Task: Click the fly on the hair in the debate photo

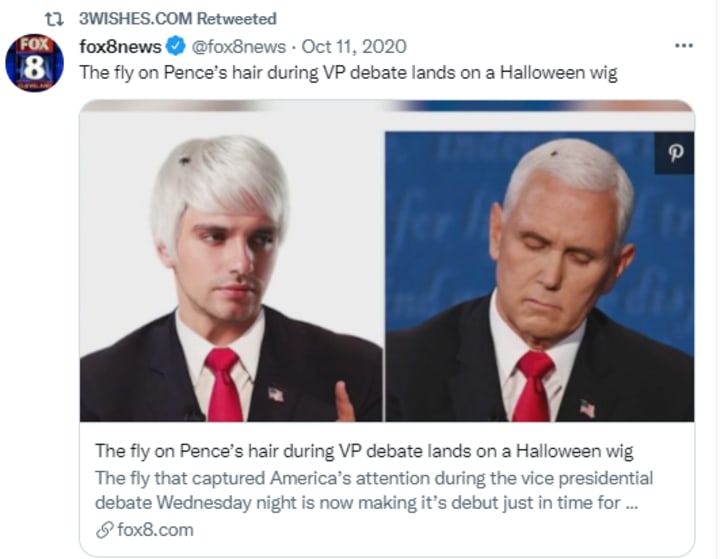Action: tap(554, 153)
